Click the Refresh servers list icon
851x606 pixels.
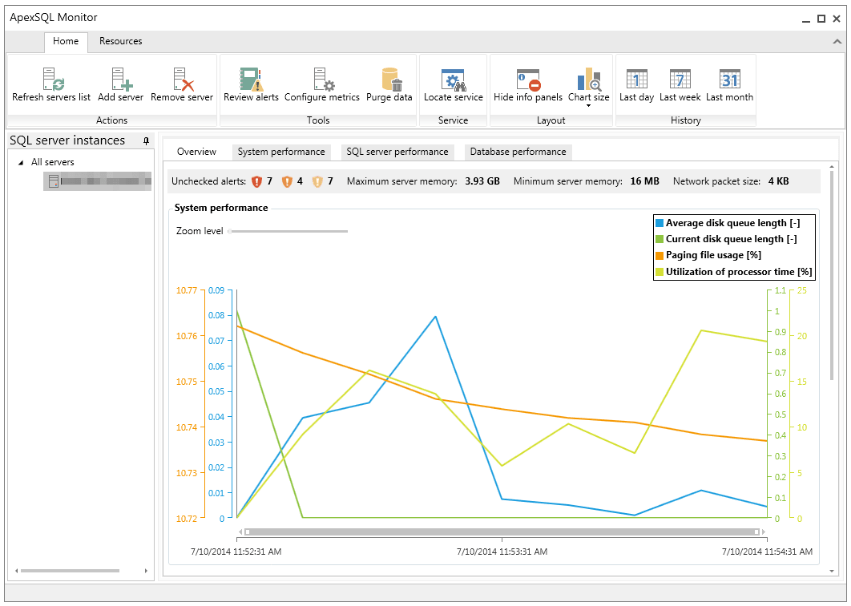(x=53, y=79)
